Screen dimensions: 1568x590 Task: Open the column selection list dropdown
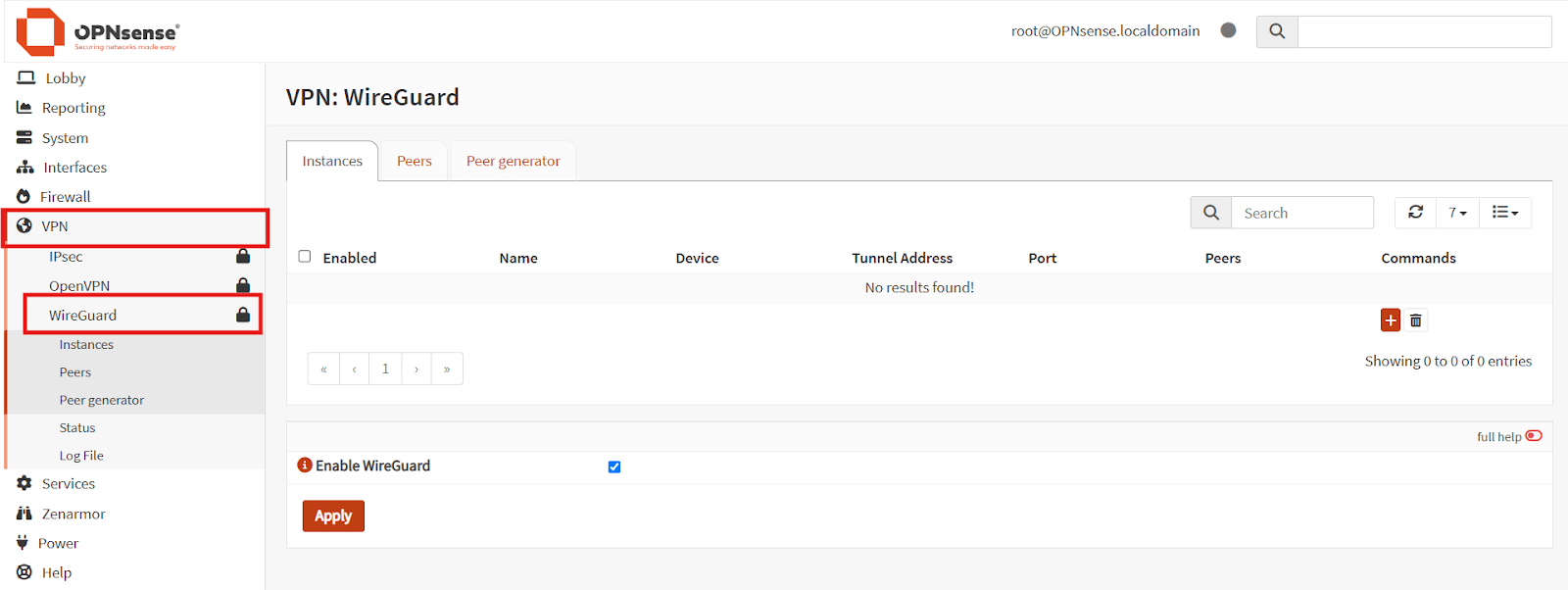1504,213
